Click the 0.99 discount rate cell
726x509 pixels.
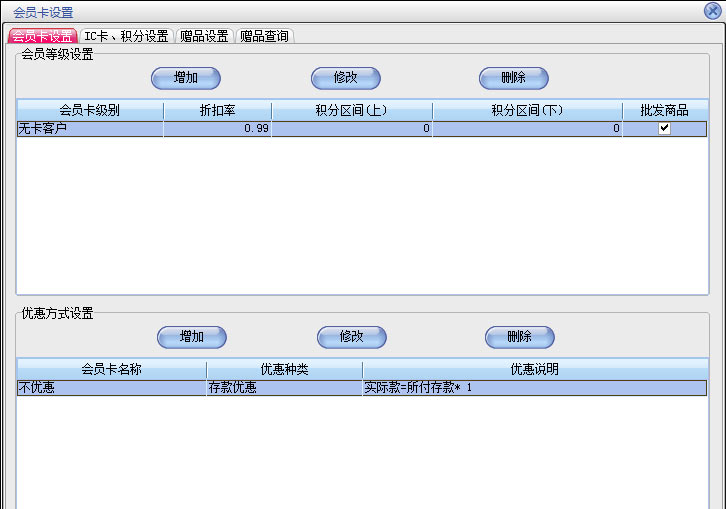(217, 129)
